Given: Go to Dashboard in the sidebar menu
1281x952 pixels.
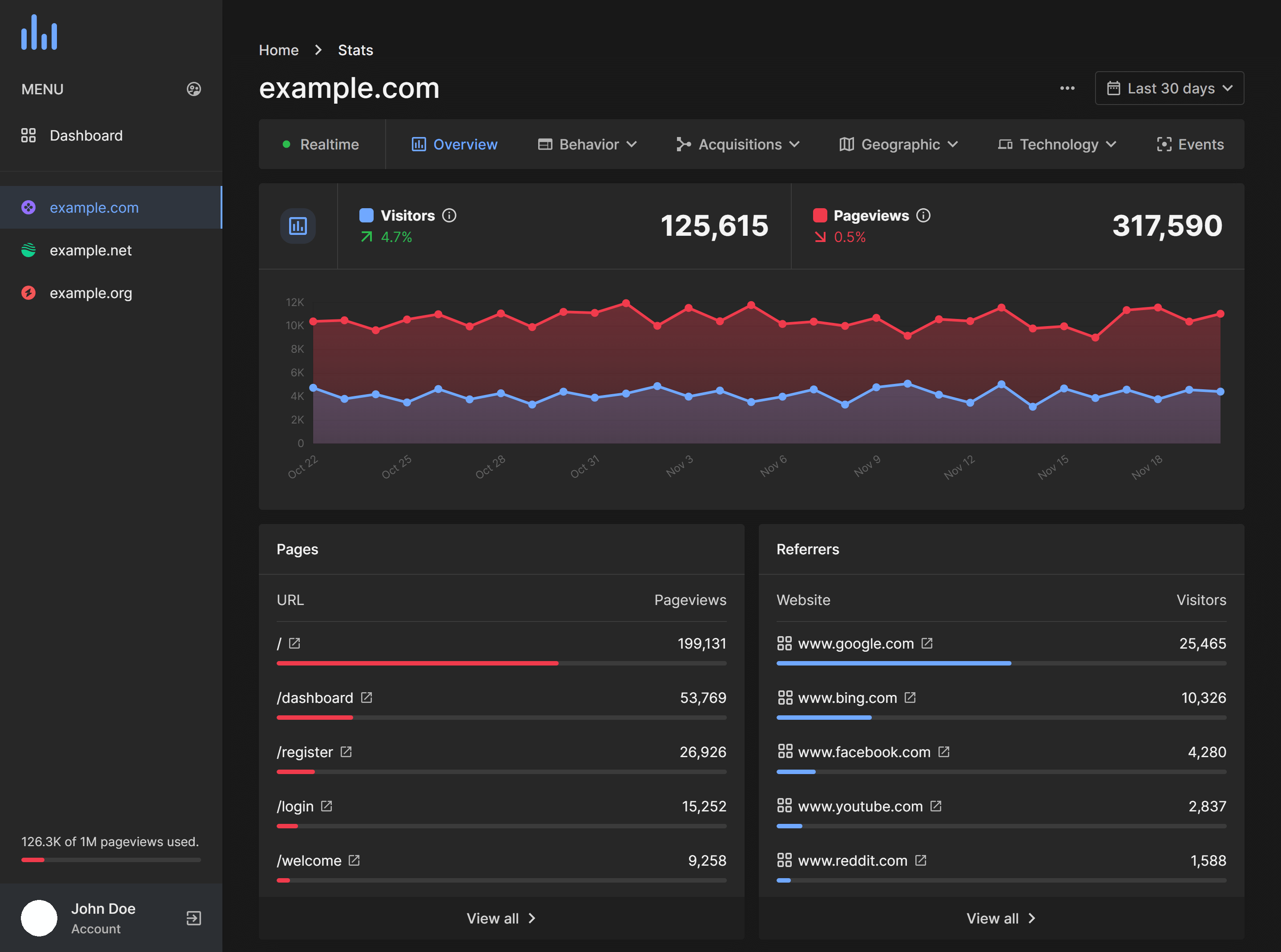Looking at the screenshot, I should [111, 135].
